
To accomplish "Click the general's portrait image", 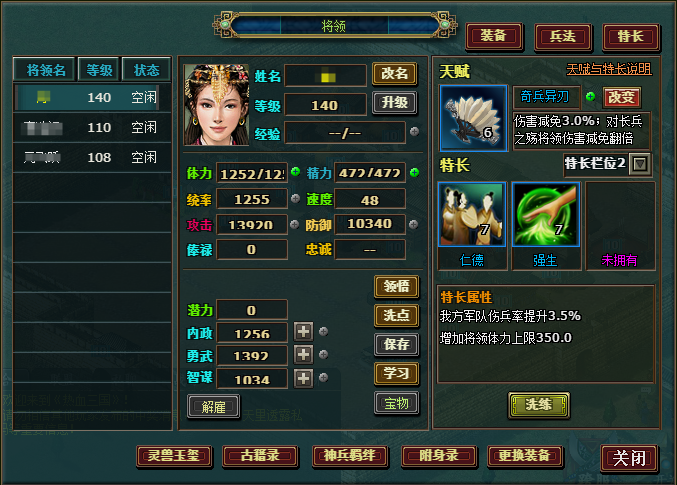I will pos(216,105).
